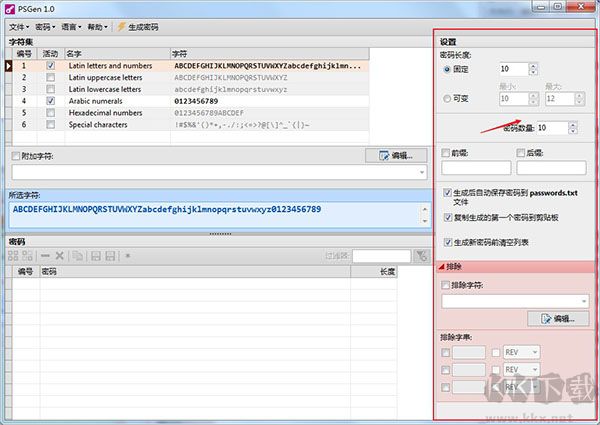Viewport: 600px width, 425px height.
Task: Click the 过滤器 filter input field
Action: 382,256
